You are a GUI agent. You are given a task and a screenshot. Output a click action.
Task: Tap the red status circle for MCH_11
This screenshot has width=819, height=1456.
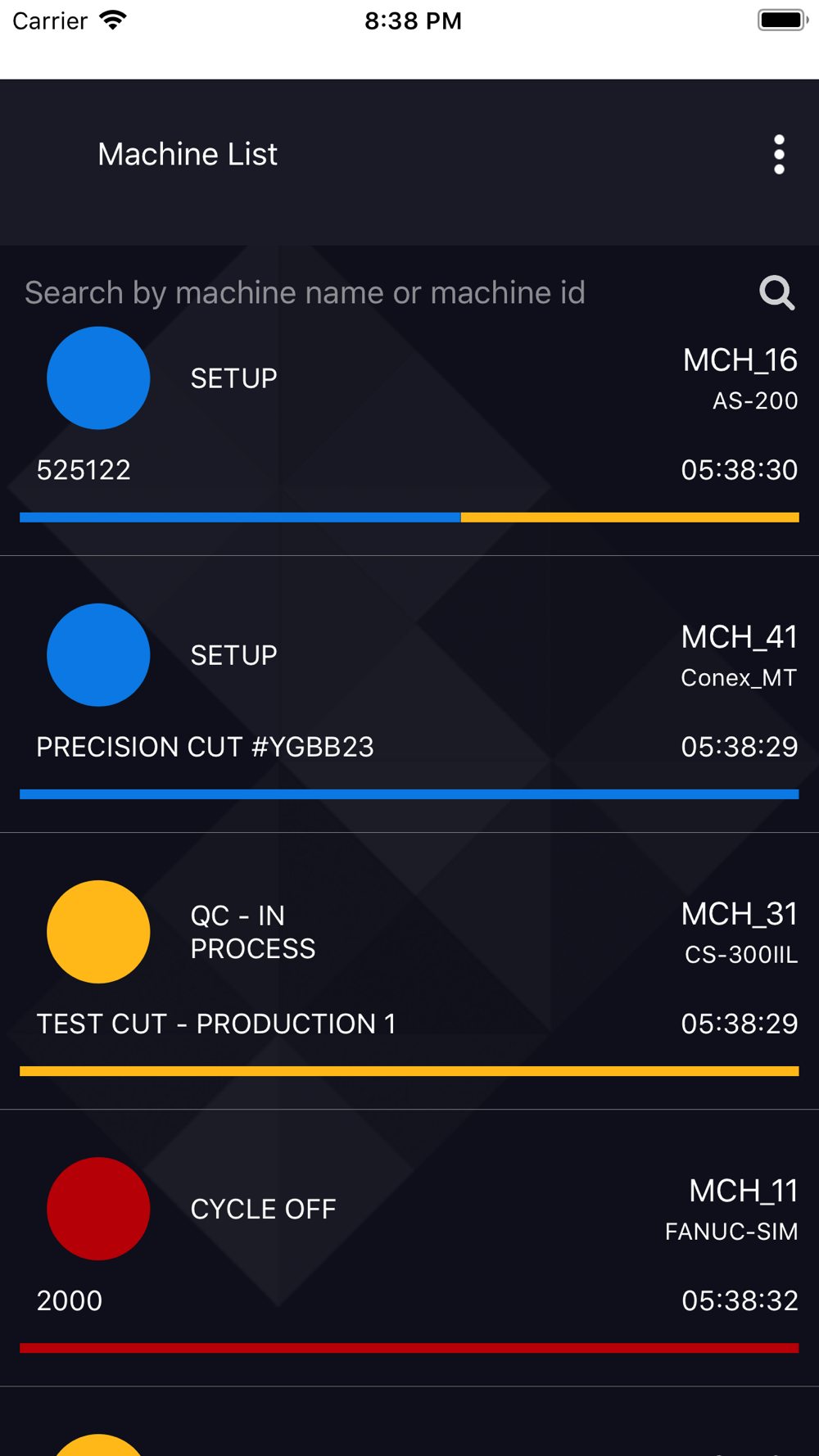98,1209
